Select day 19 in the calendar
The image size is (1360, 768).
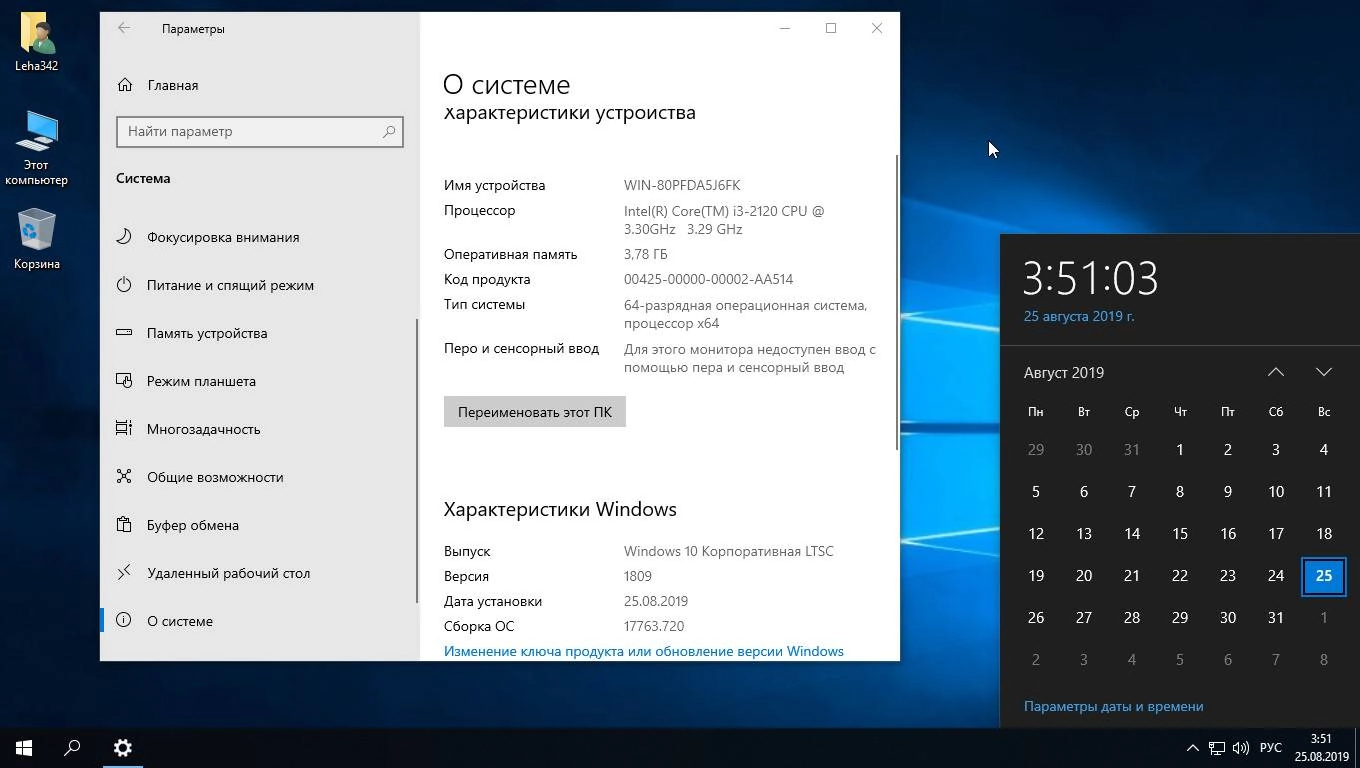[x=1036, y=576]
